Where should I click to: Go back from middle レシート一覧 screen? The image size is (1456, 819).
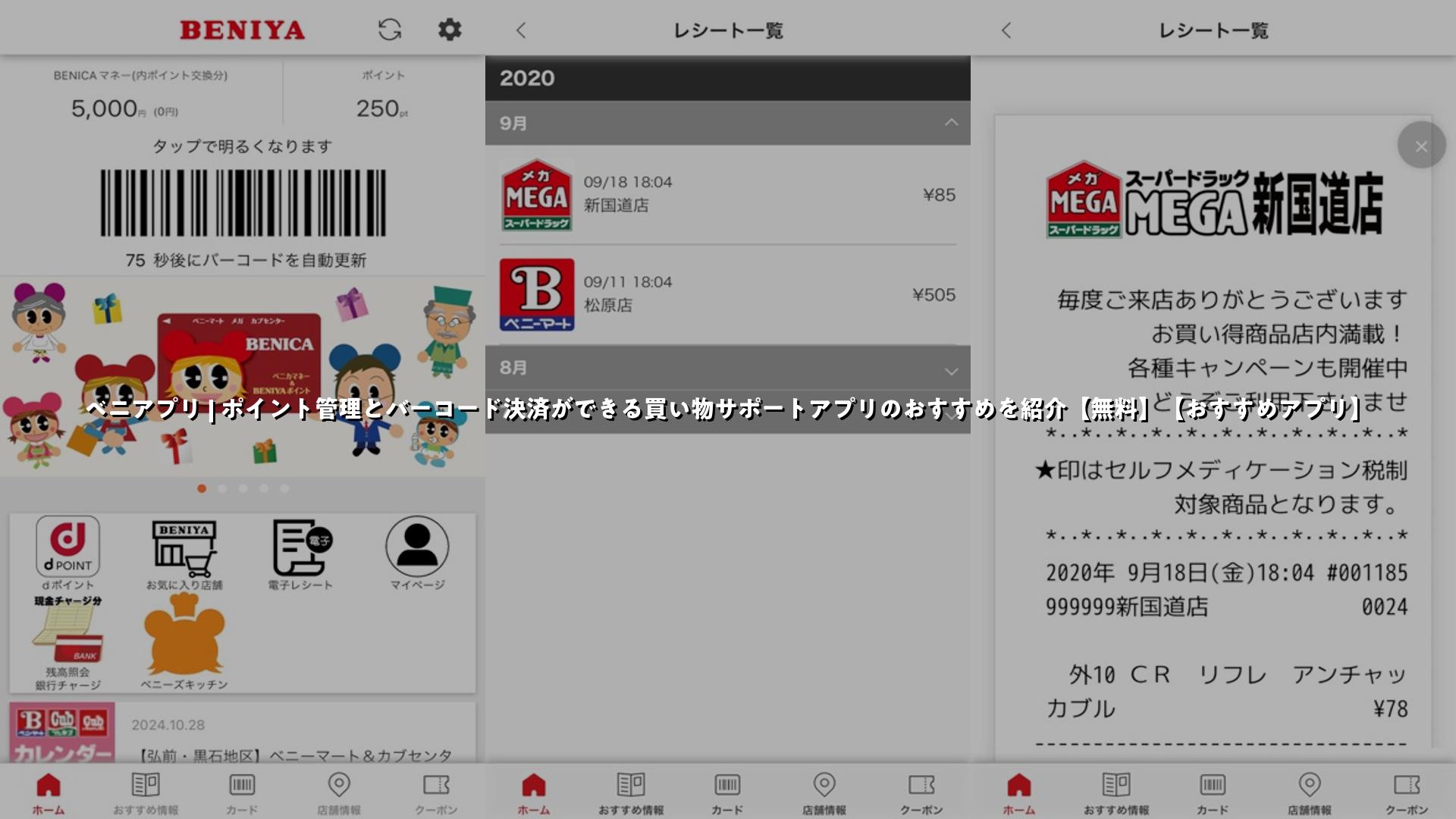521,30
